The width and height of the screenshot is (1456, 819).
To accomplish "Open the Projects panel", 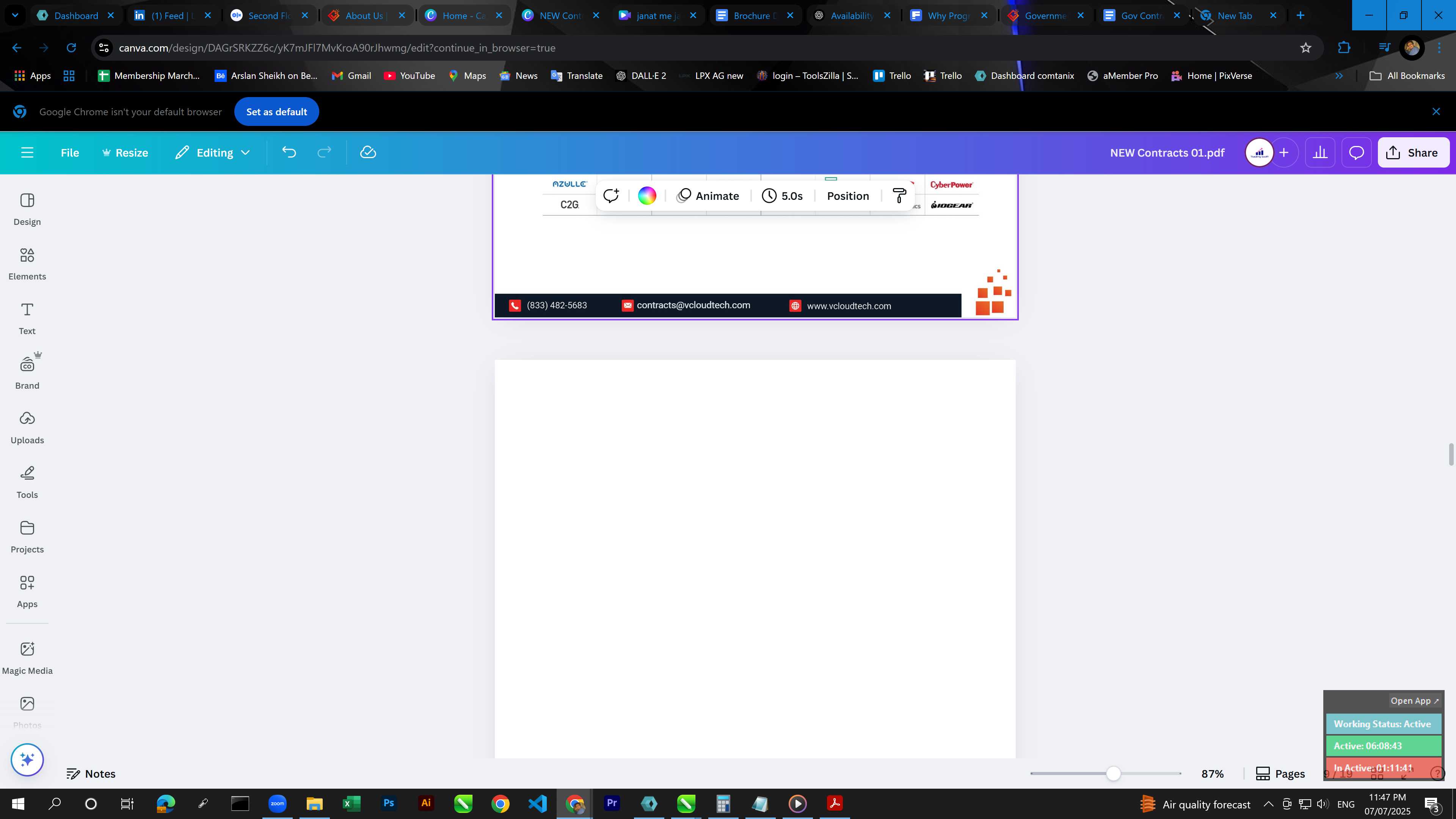I will tap(27, 537).
